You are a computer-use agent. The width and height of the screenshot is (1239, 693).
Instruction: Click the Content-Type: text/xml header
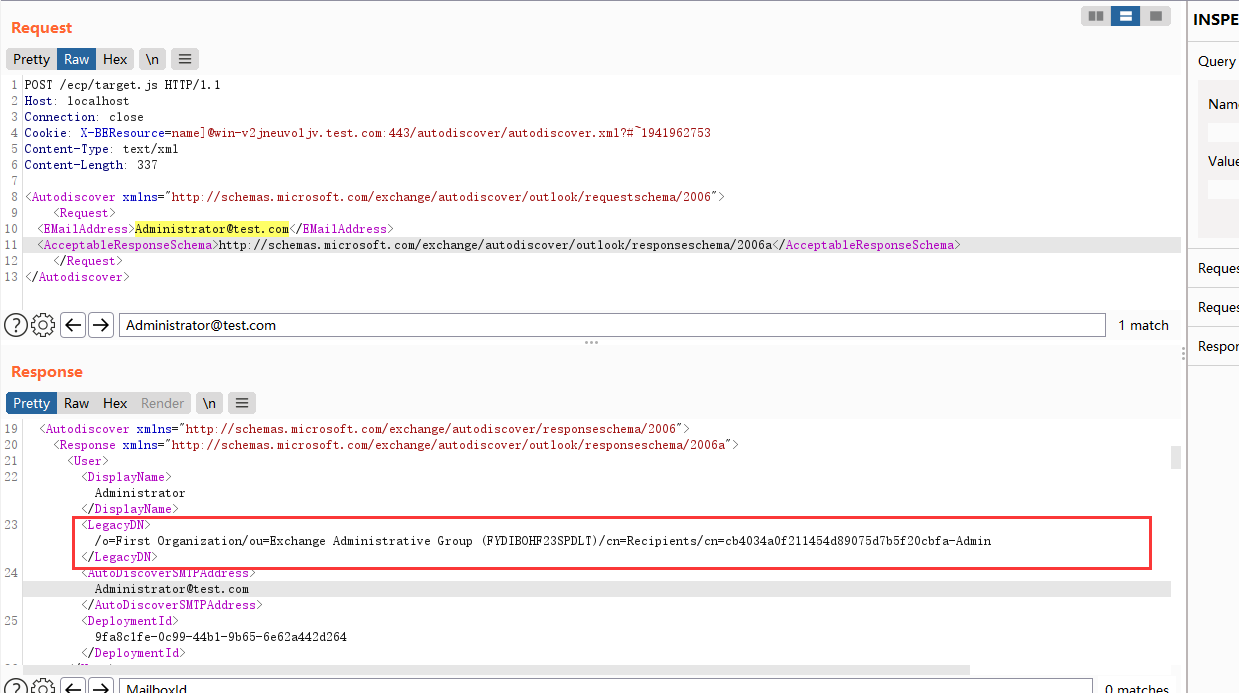coord(101,149)
